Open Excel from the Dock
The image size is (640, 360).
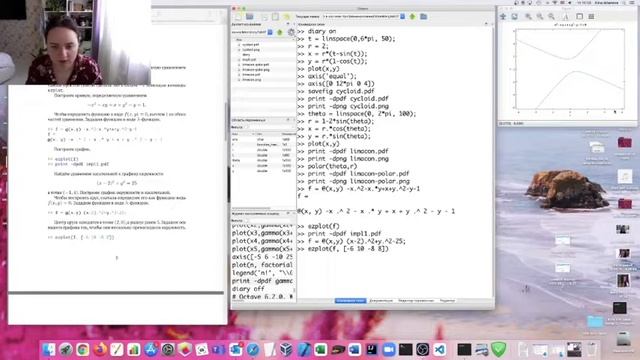tap(320, 349)
